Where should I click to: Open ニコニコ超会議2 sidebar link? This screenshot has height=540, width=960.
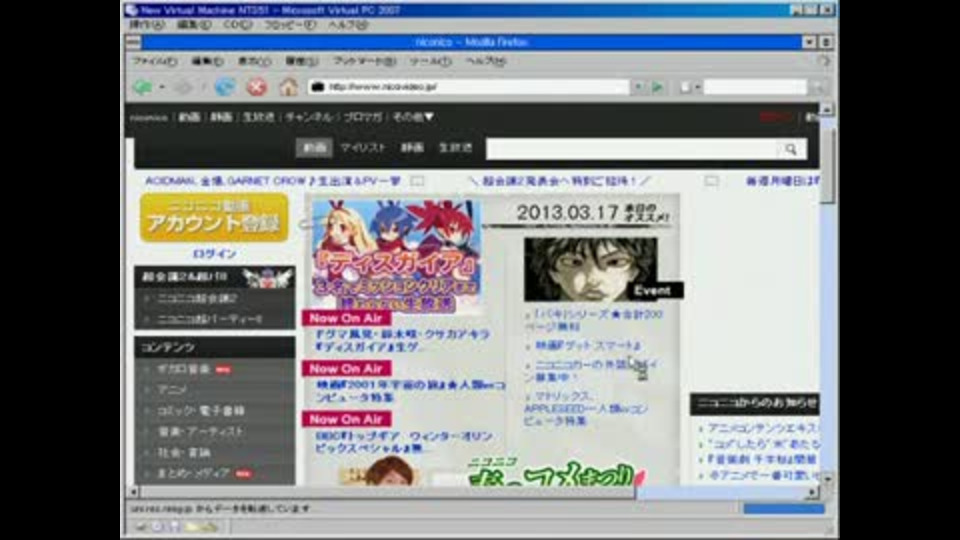197,298
